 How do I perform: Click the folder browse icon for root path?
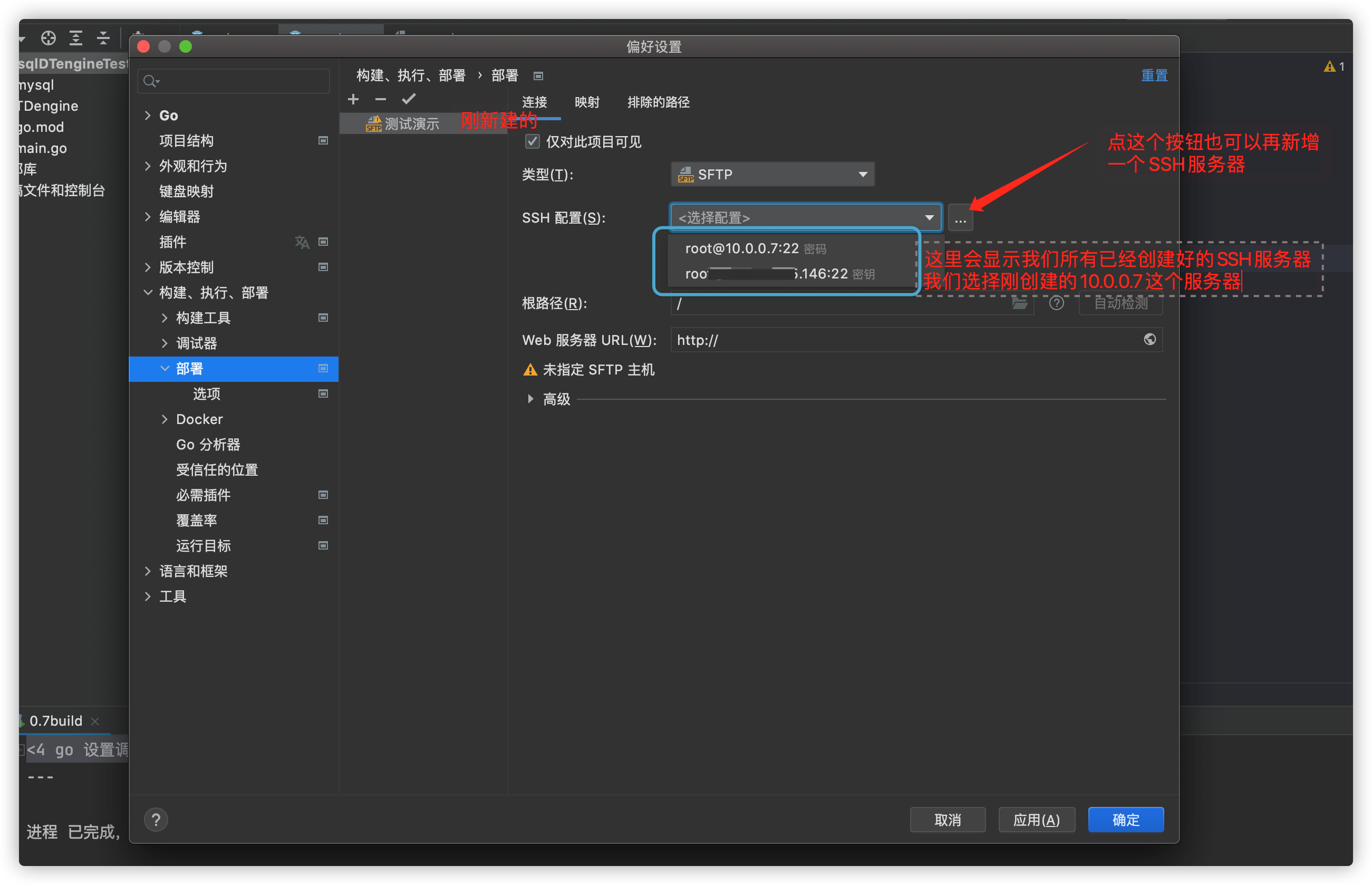tap(1019, 303)
